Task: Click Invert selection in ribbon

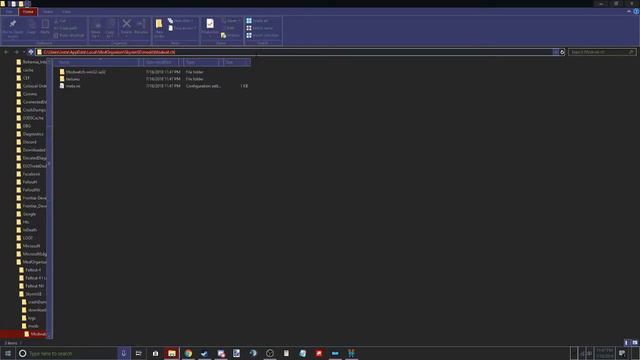Action: point(262,36)
